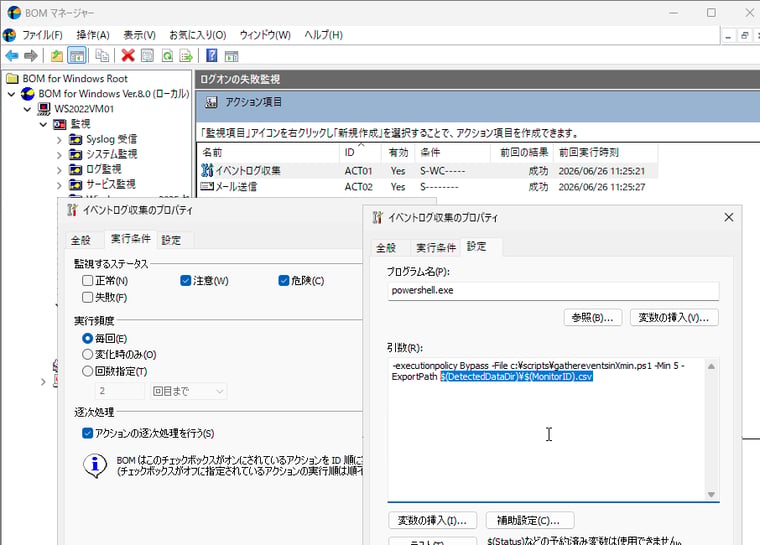Expand the システム監視 tree node
The width and height of the screenshot is (760, 545).
(x=59, y=155)
